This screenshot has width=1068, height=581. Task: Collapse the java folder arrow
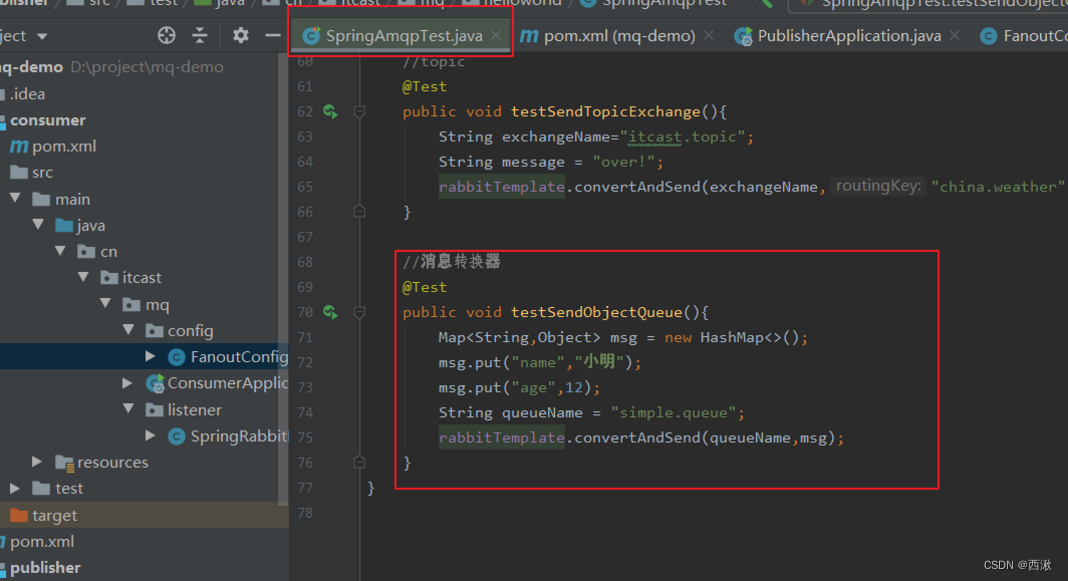(x=38, y=225)
